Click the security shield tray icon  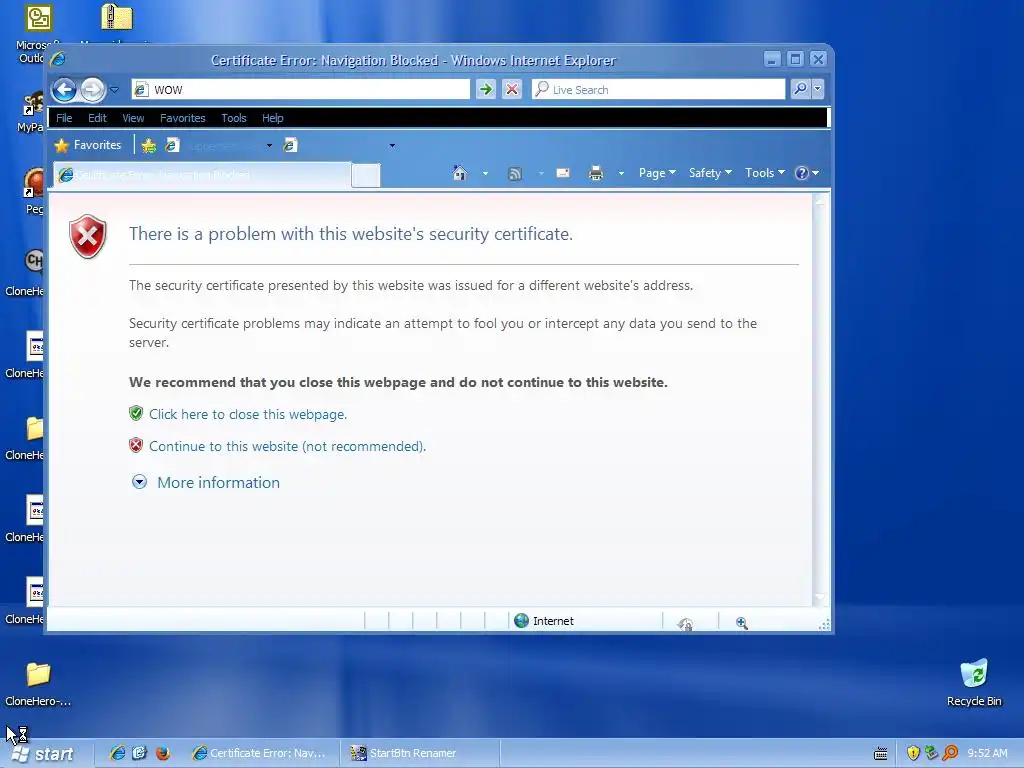tap(913, 753)
